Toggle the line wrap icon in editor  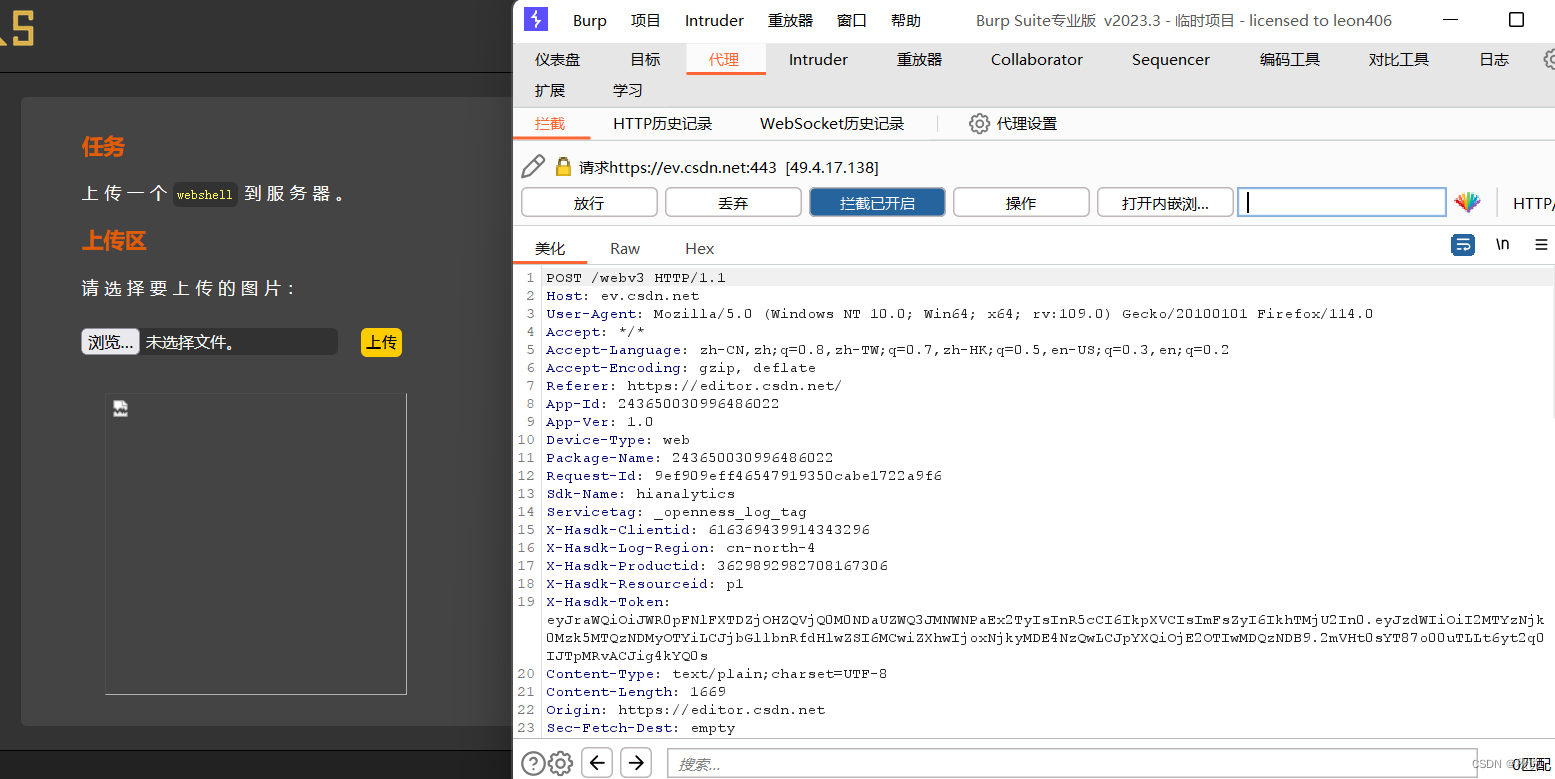point(1462,245)
